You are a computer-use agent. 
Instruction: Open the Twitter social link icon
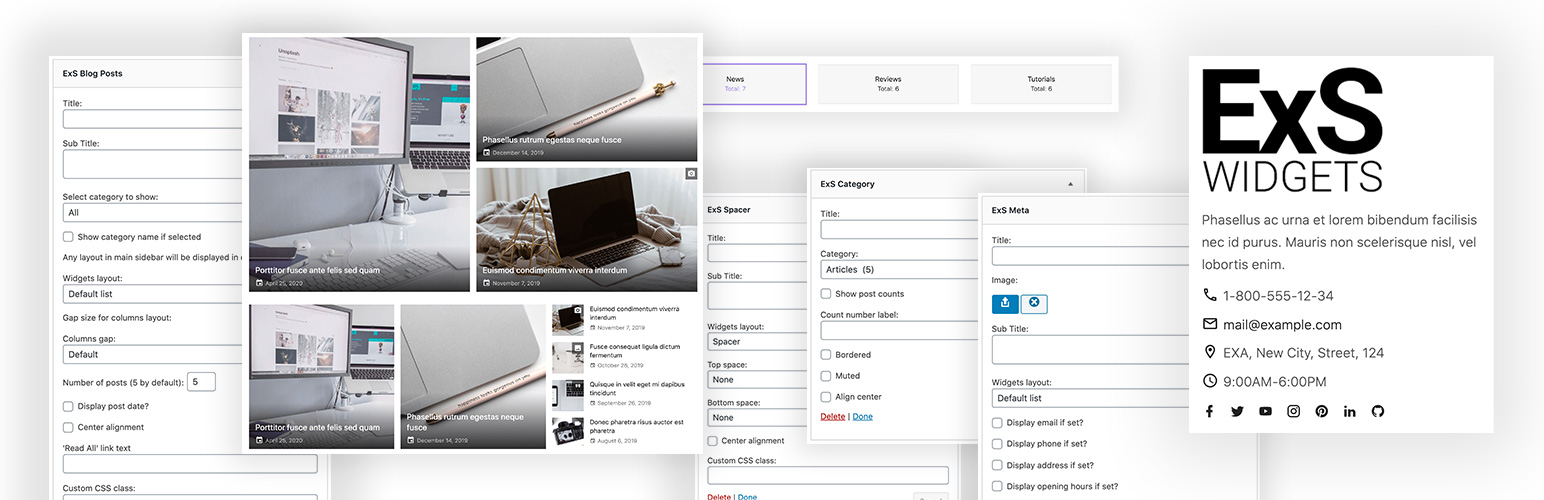pos(1237,411)
